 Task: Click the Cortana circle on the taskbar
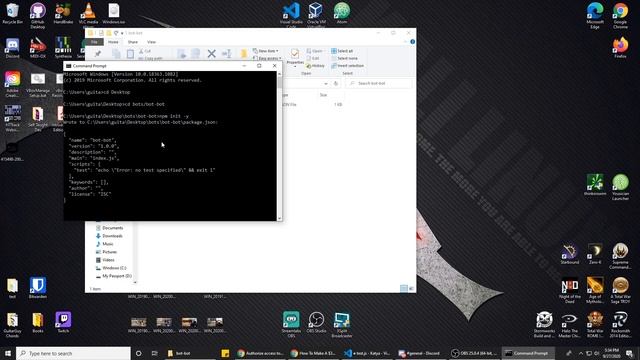[138, 353]
